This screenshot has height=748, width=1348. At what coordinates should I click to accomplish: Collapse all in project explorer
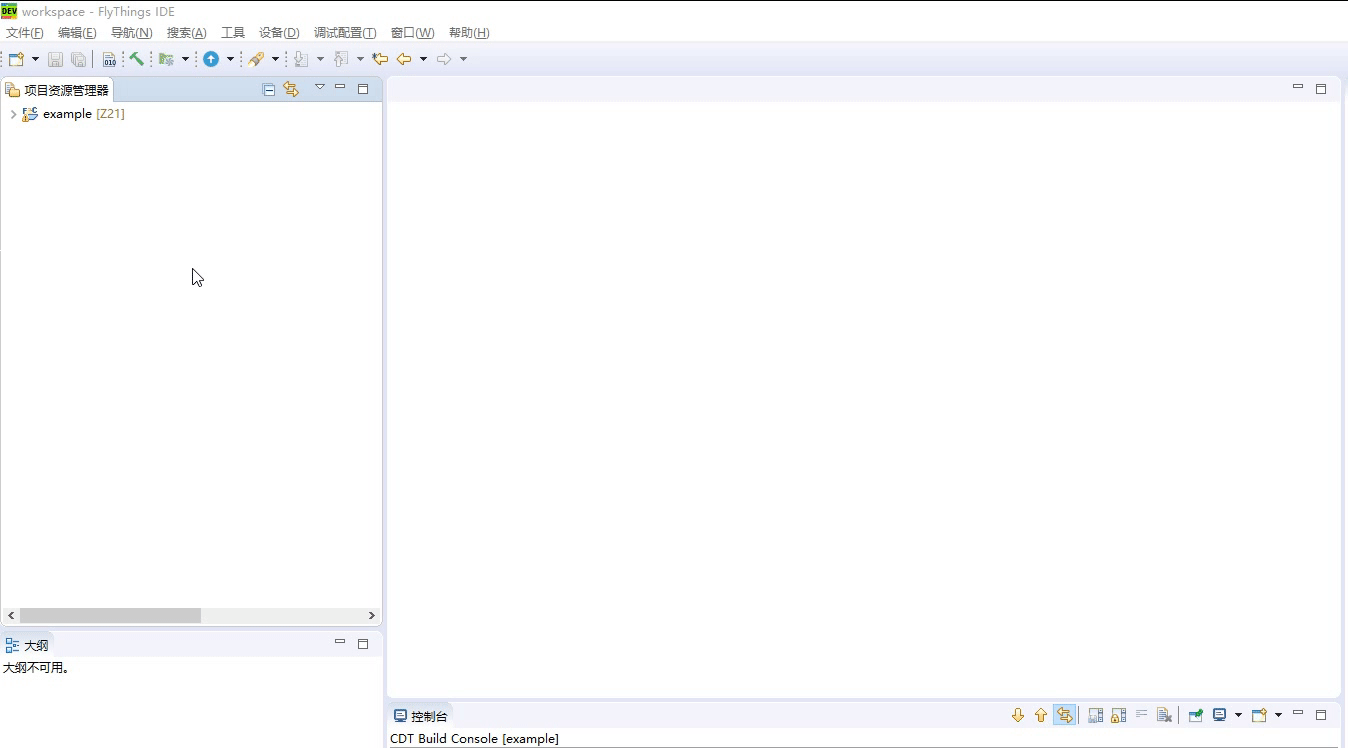tap(269, 89)
